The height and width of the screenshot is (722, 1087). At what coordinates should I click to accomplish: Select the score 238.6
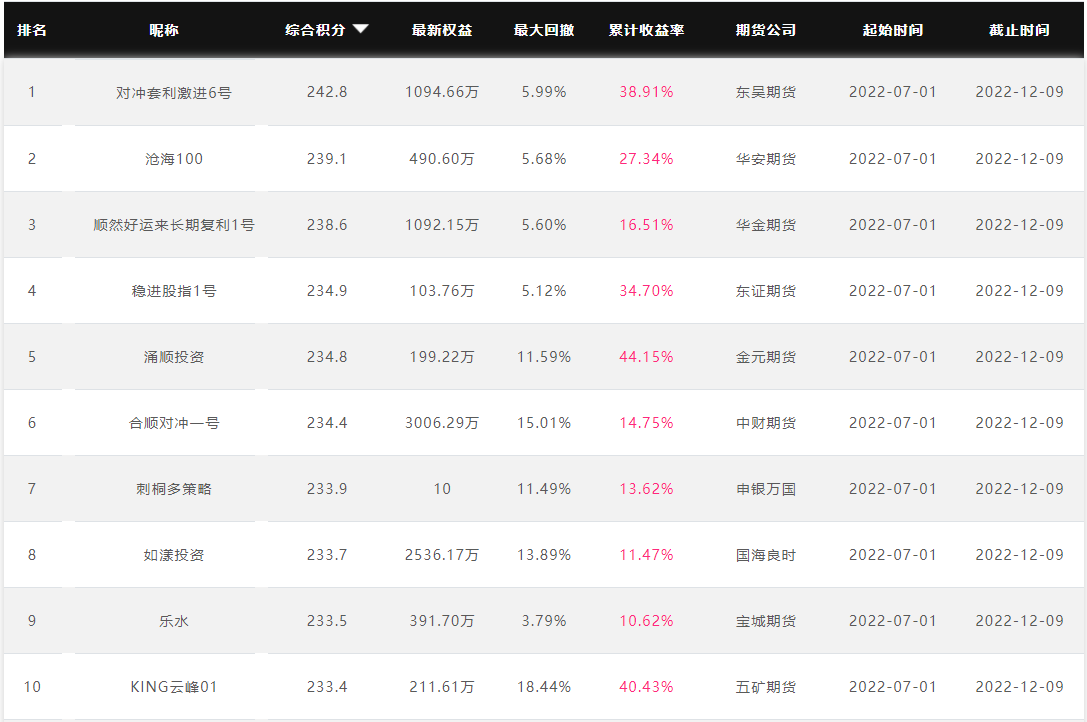327,225
